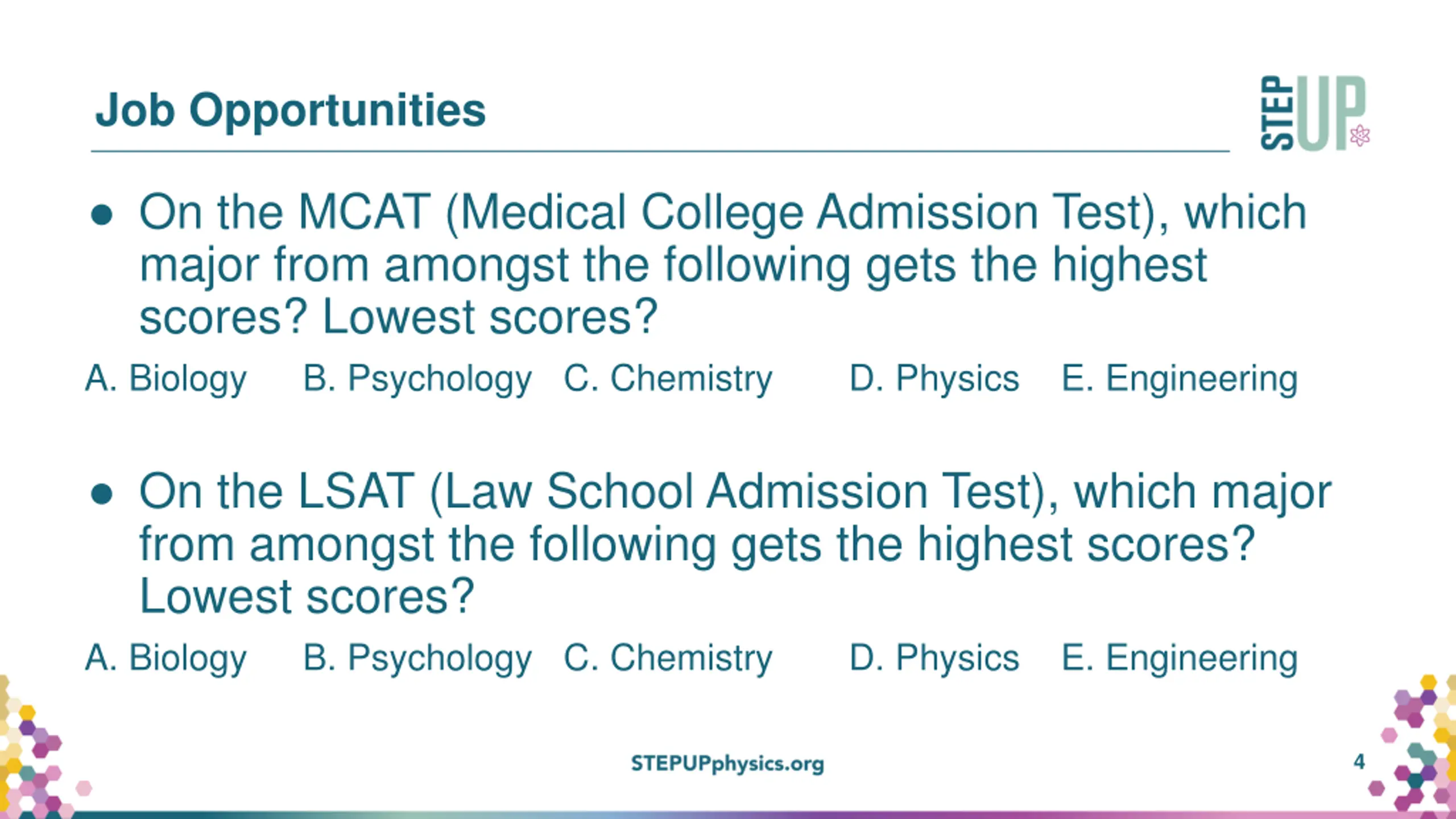
Task: Click the LSAT question bullet point
Action: tap(102, 494)
